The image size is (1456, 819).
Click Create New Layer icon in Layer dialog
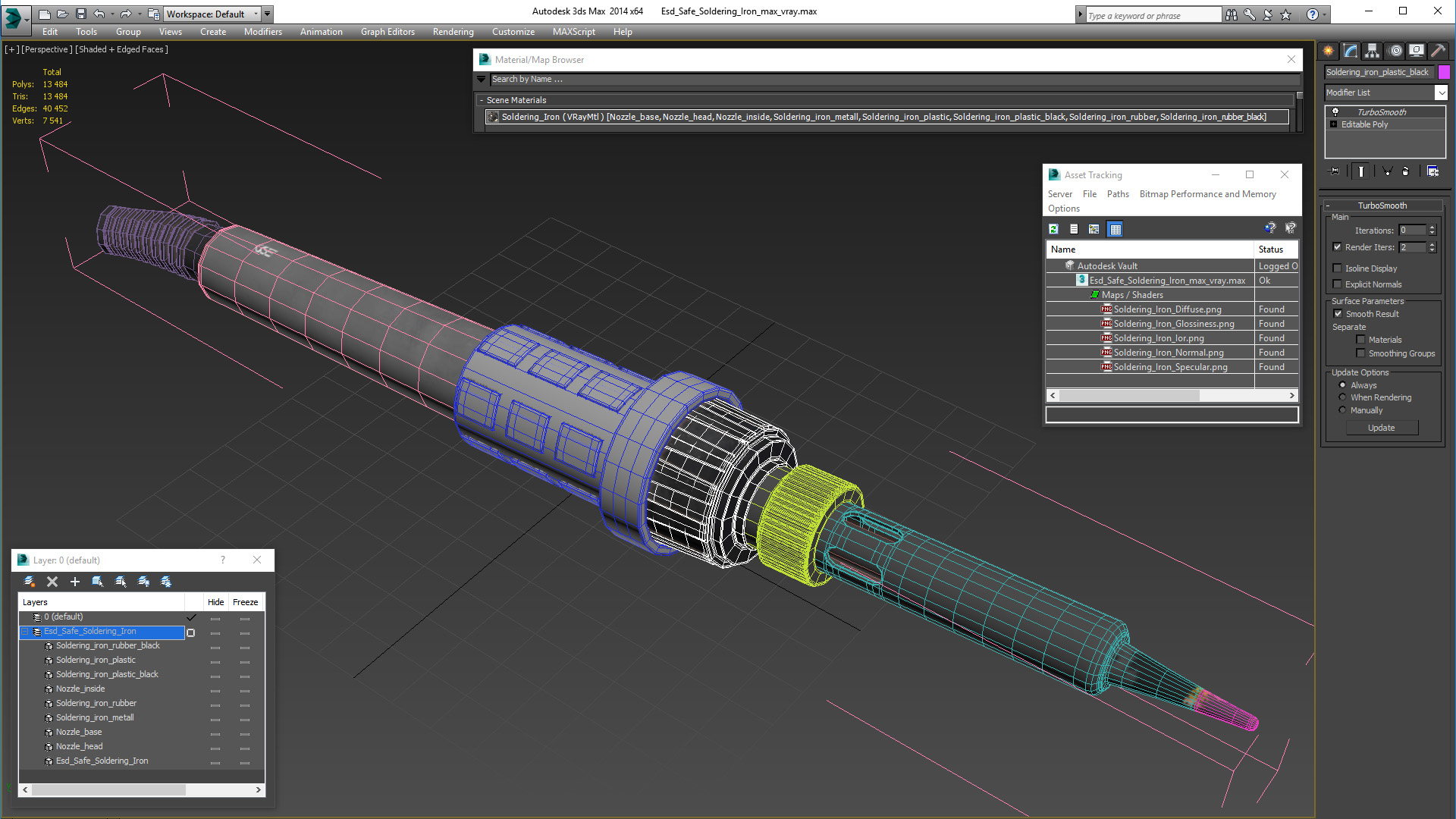click(30, 582)
